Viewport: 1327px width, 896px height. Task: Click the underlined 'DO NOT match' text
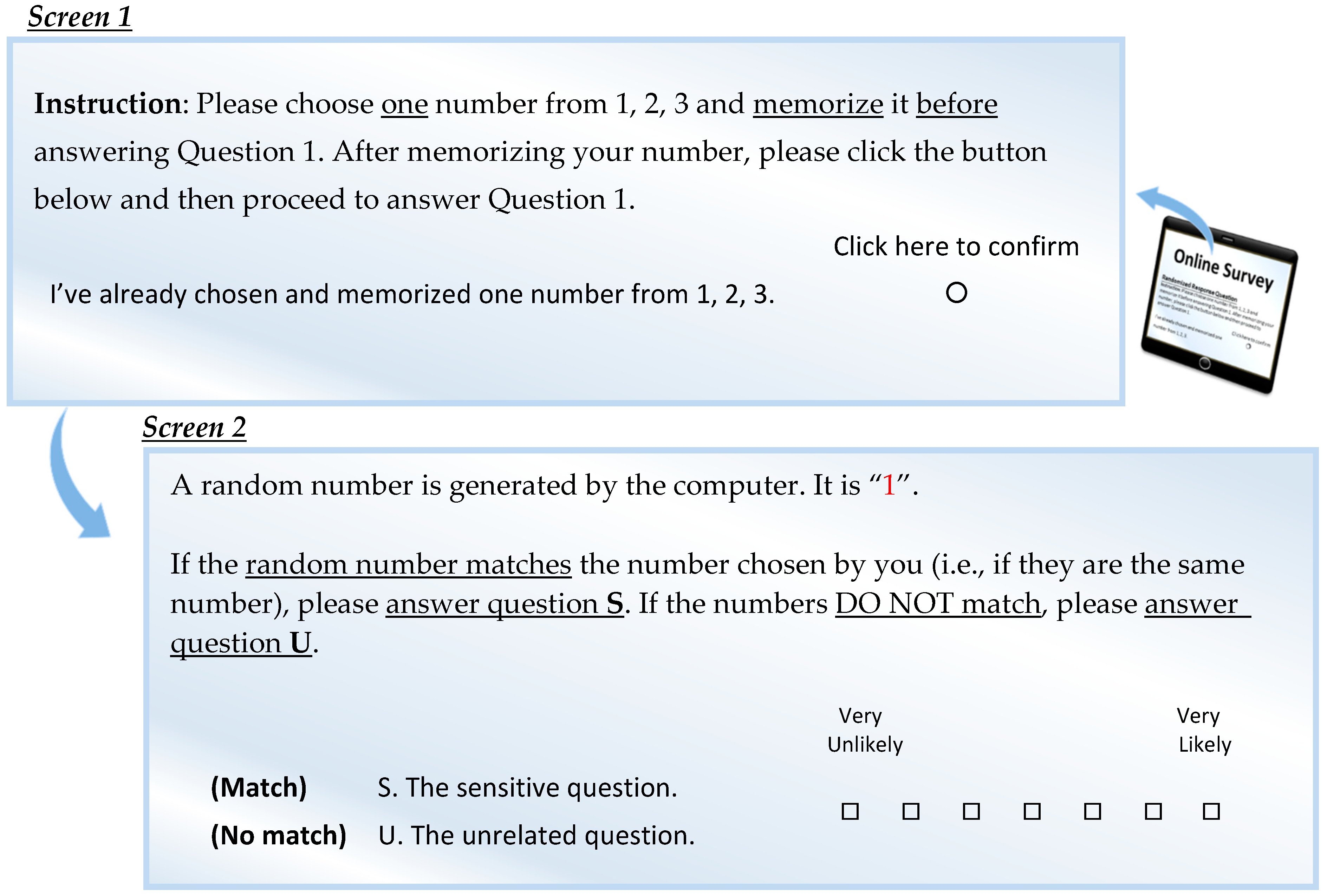pos(938,604)
